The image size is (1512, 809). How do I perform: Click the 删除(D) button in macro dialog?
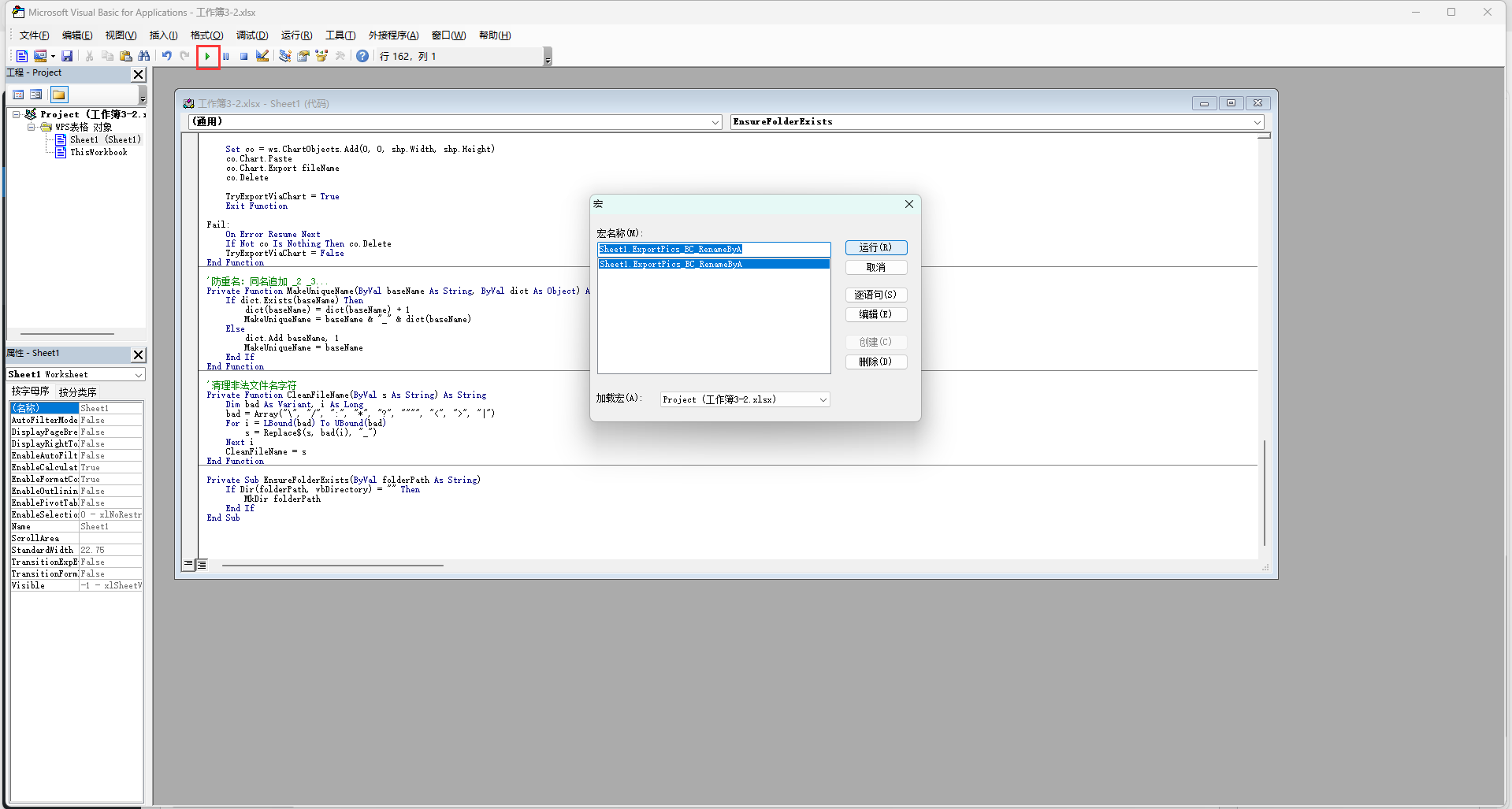click(875, 362)
